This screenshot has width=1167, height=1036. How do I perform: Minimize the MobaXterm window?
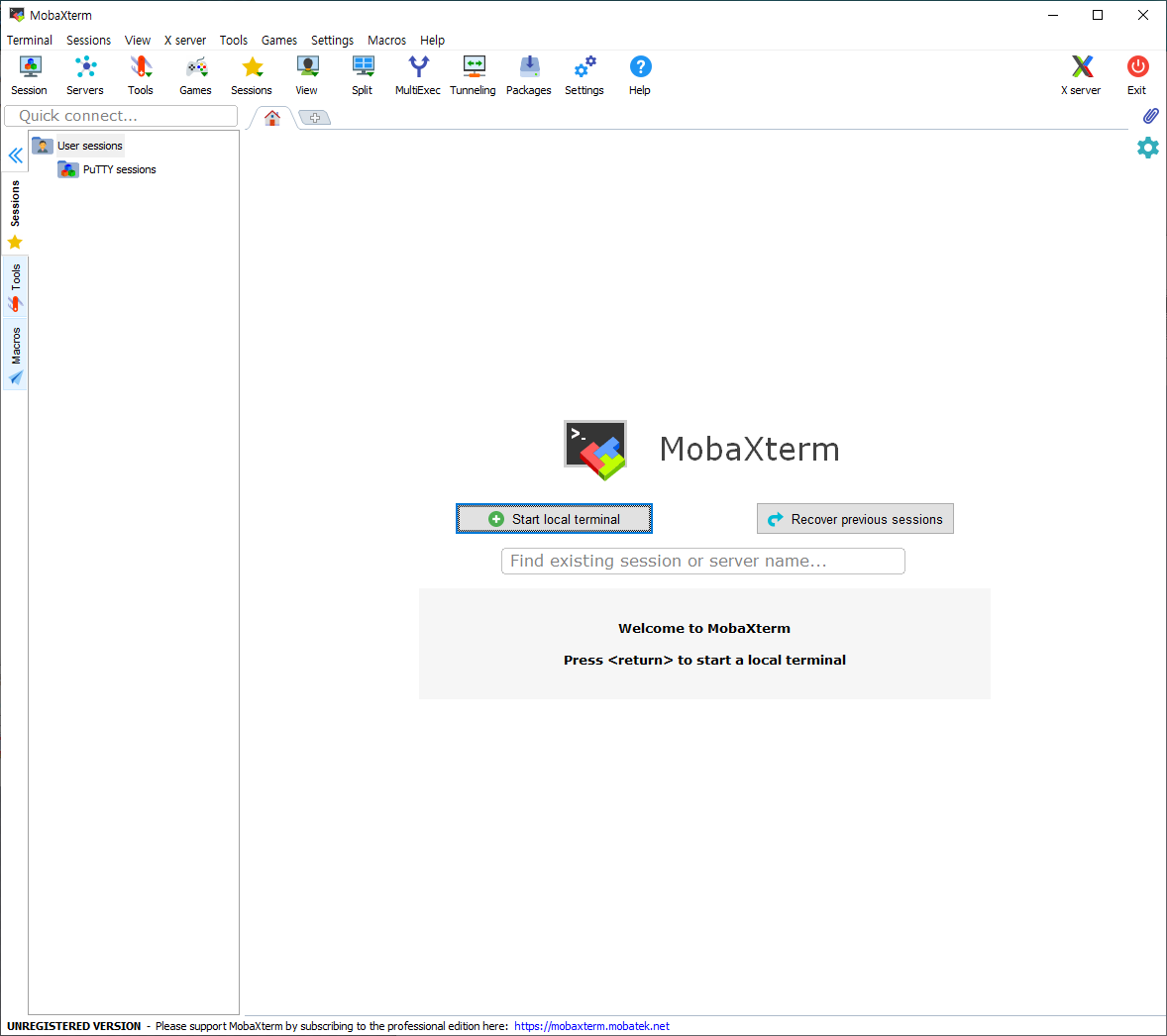(1053, 15)
